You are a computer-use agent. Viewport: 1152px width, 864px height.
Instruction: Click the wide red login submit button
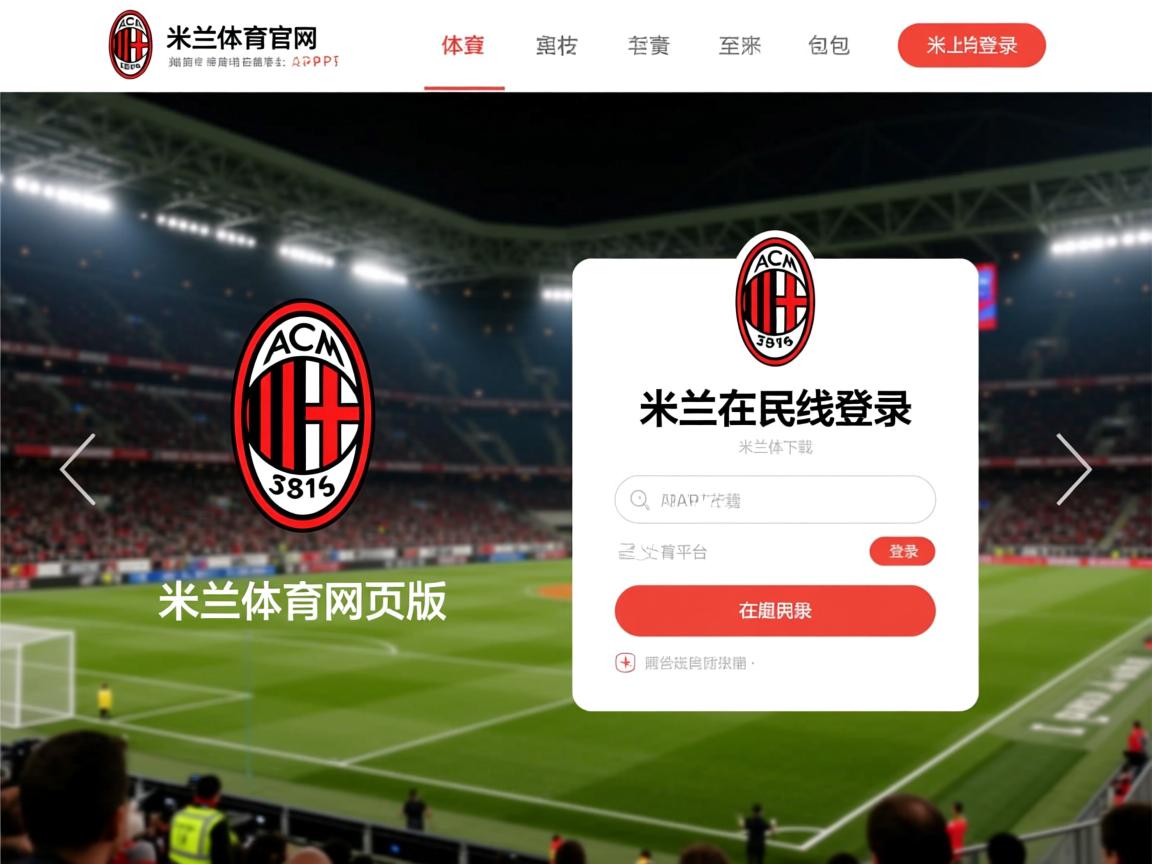[775, 611]
